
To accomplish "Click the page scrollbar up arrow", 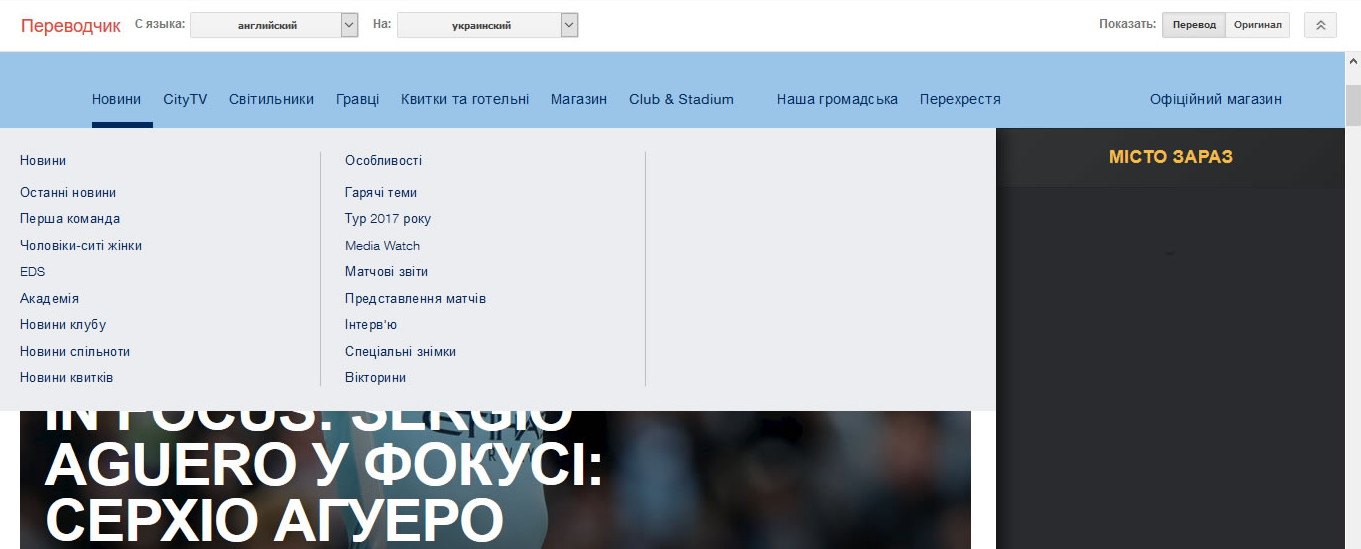I will [x=1352, y=62].
